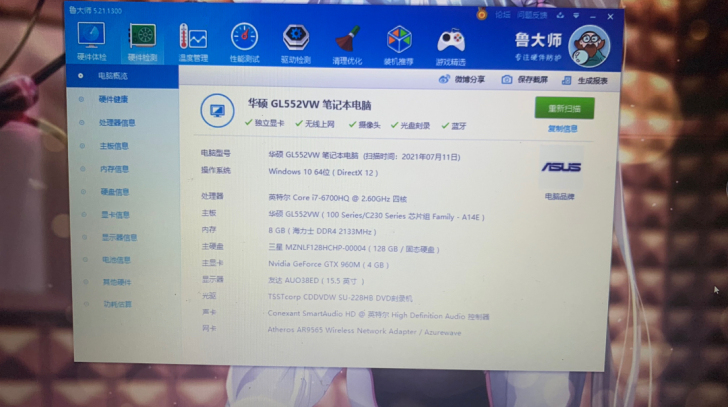This screenshot has width=728, height=407.
Task: Click the 论坛 forum link
Action: click(502, 15)
